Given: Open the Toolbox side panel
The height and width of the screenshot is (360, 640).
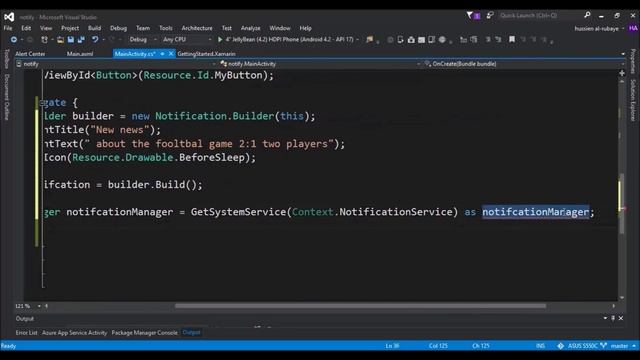Looking at the screenshot, I should (7, 59).
